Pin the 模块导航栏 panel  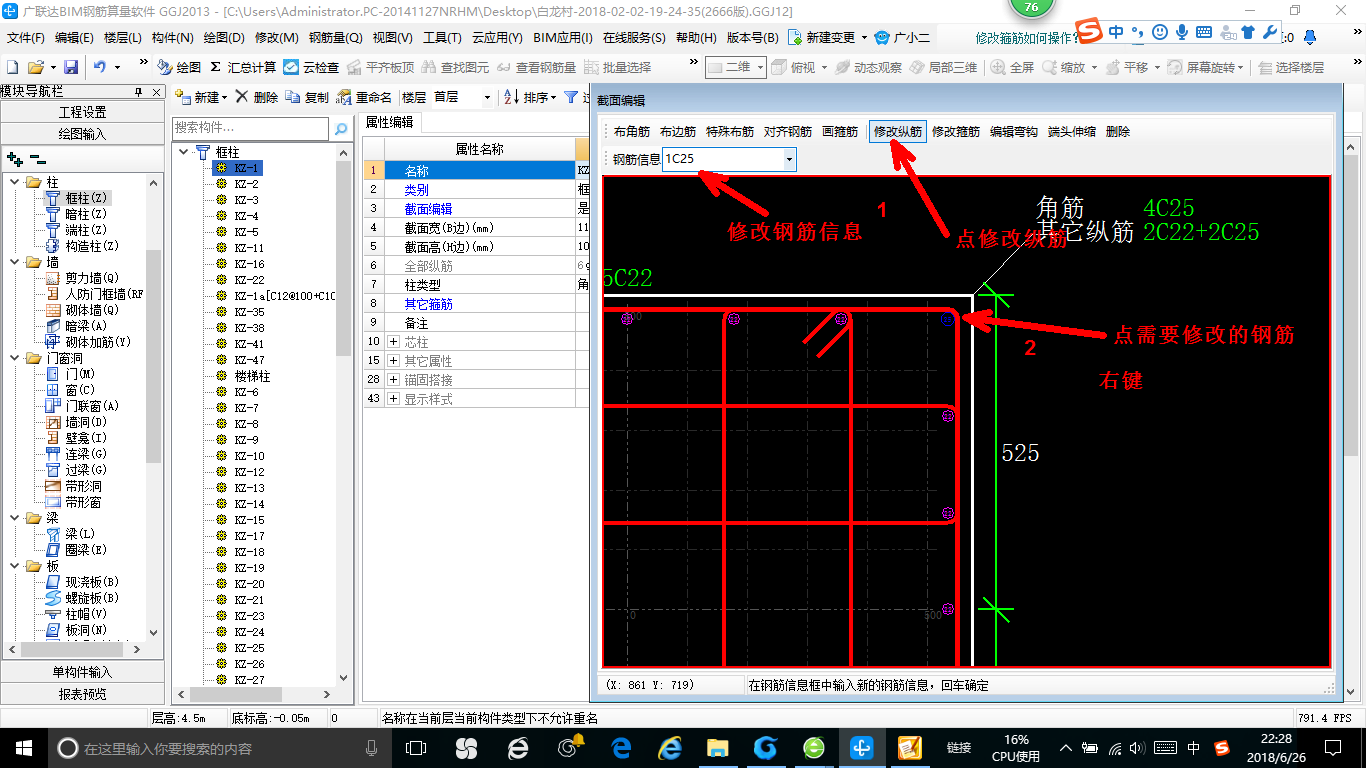coord(138,92)
